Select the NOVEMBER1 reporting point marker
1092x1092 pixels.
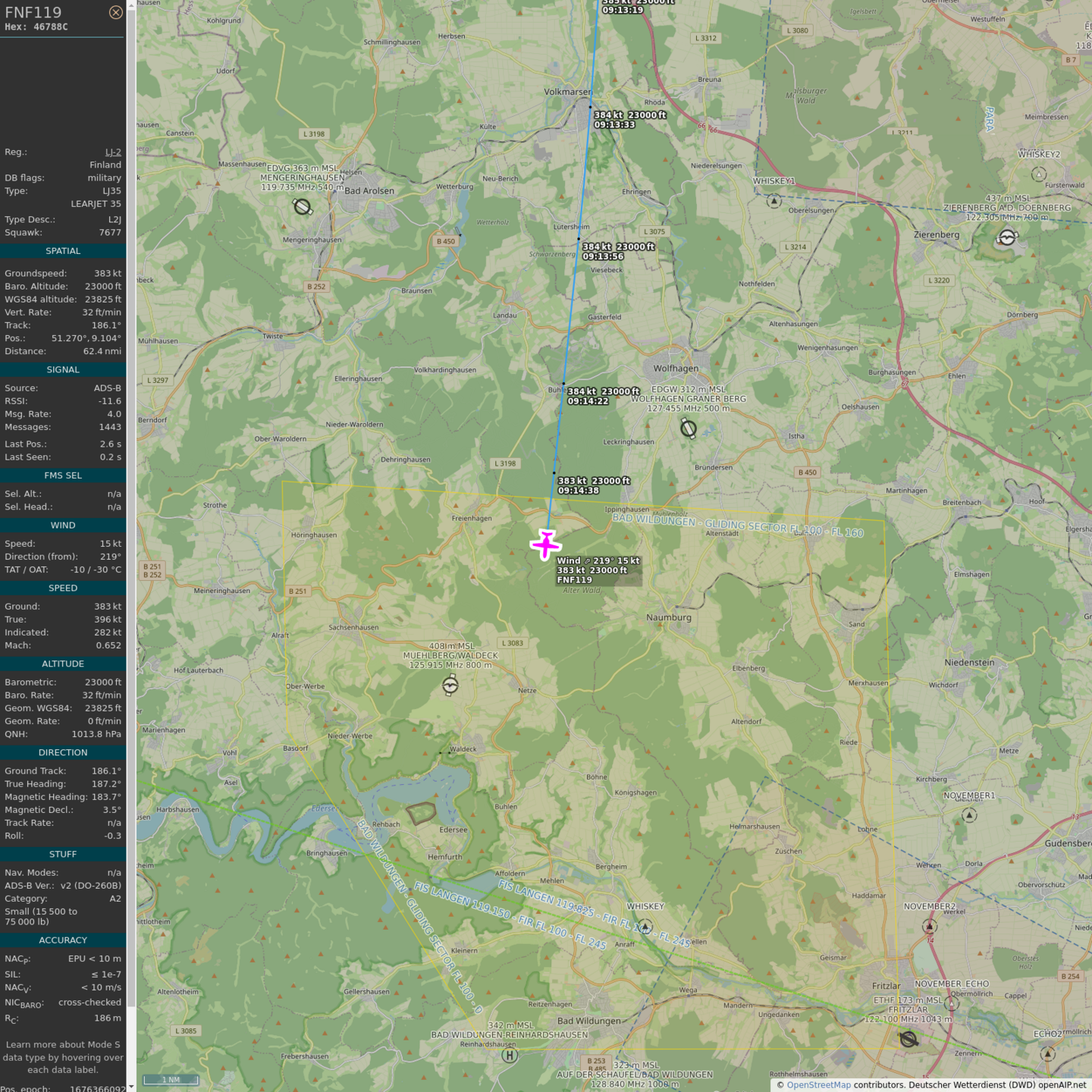pyautogui.click(x=969, y=815)
